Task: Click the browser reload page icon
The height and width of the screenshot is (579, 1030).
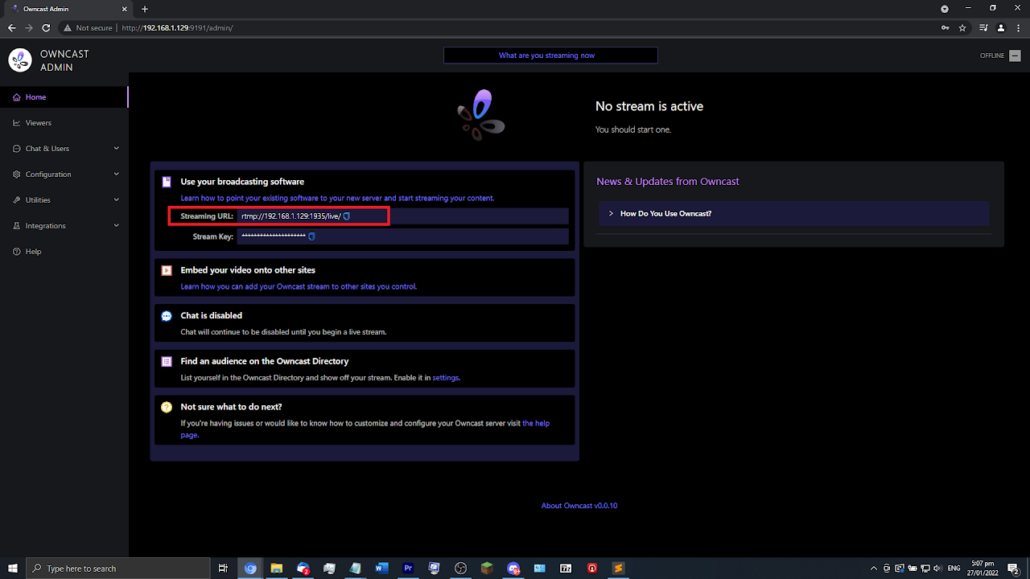Action: tap(46, 28)
